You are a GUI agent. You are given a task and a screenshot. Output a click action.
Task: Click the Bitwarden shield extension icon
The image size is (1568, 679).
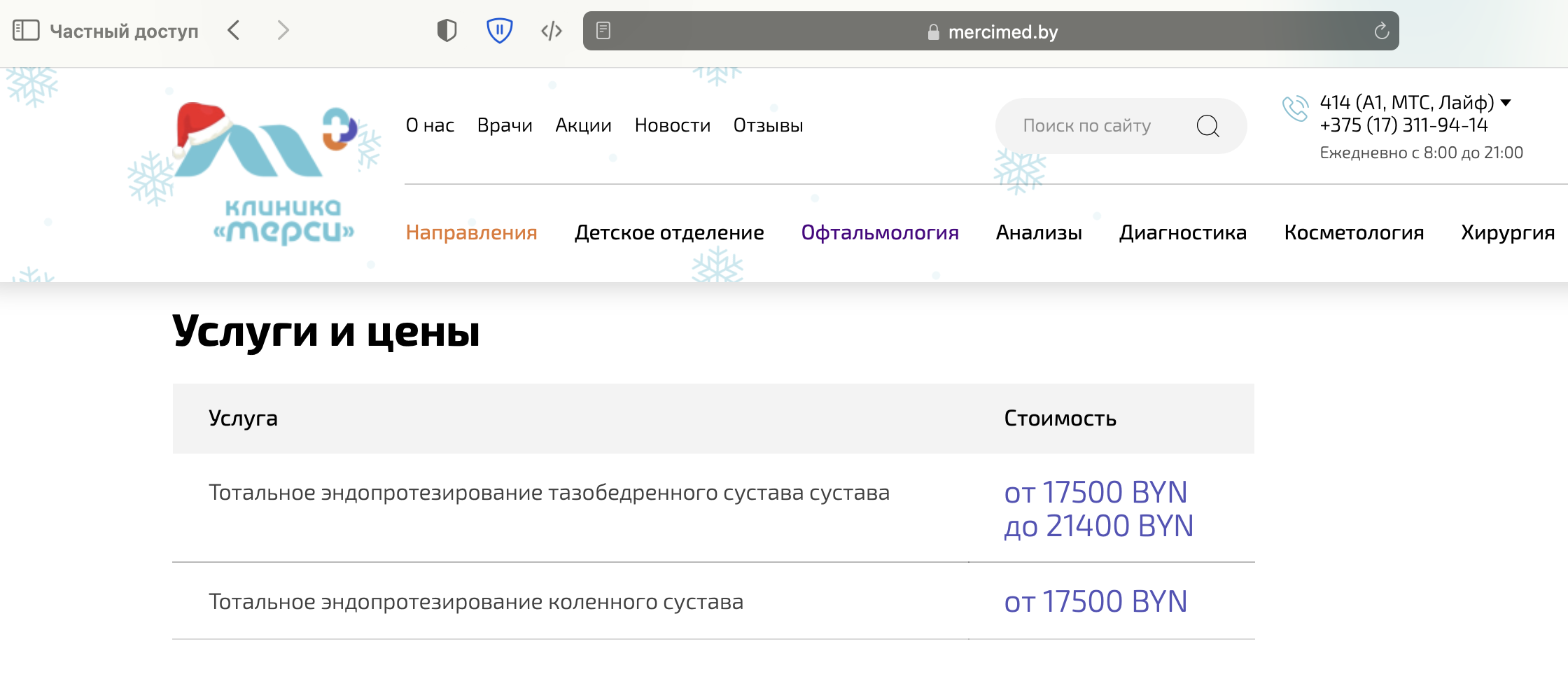coord(499,31)
